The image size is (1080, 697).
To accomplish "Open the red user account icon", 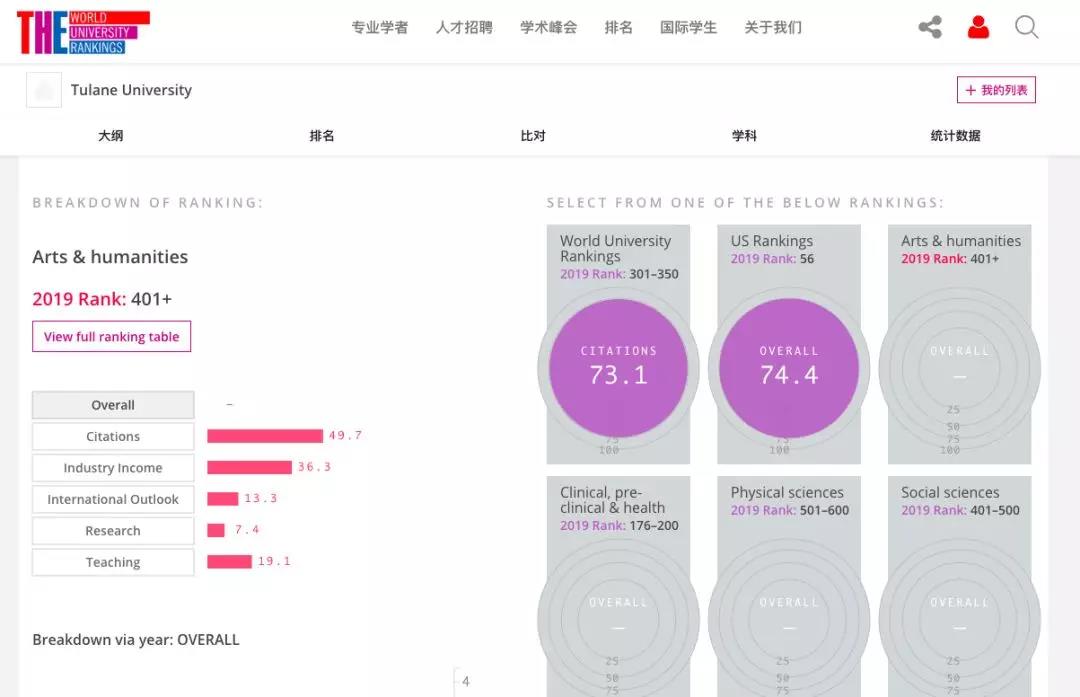I will coord(978,28).
